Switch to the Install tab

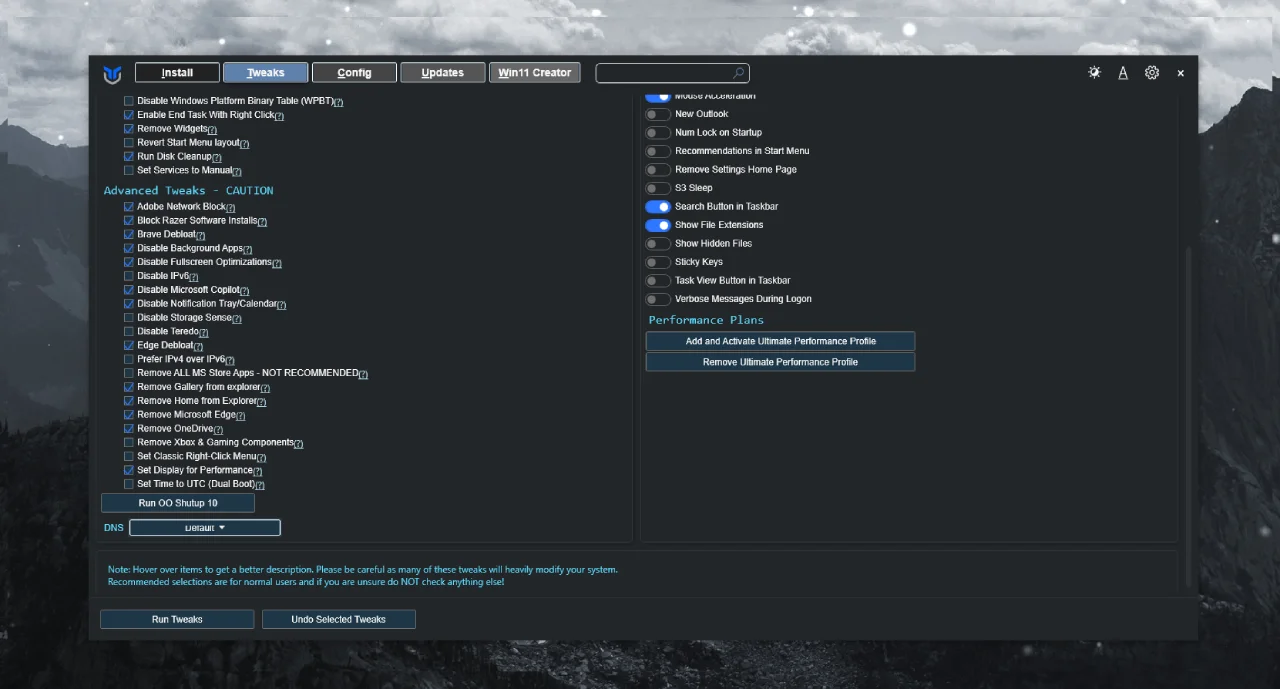[x=177, y=73]
